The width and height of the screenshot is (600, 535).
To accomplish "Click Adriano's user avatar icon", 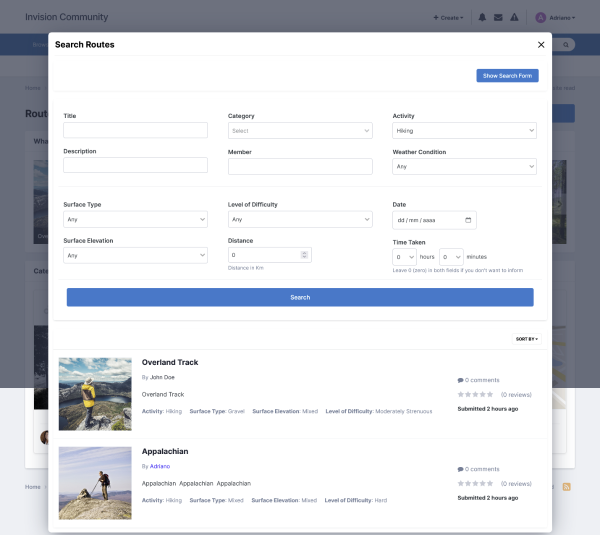I will click(x=540, y=17).
